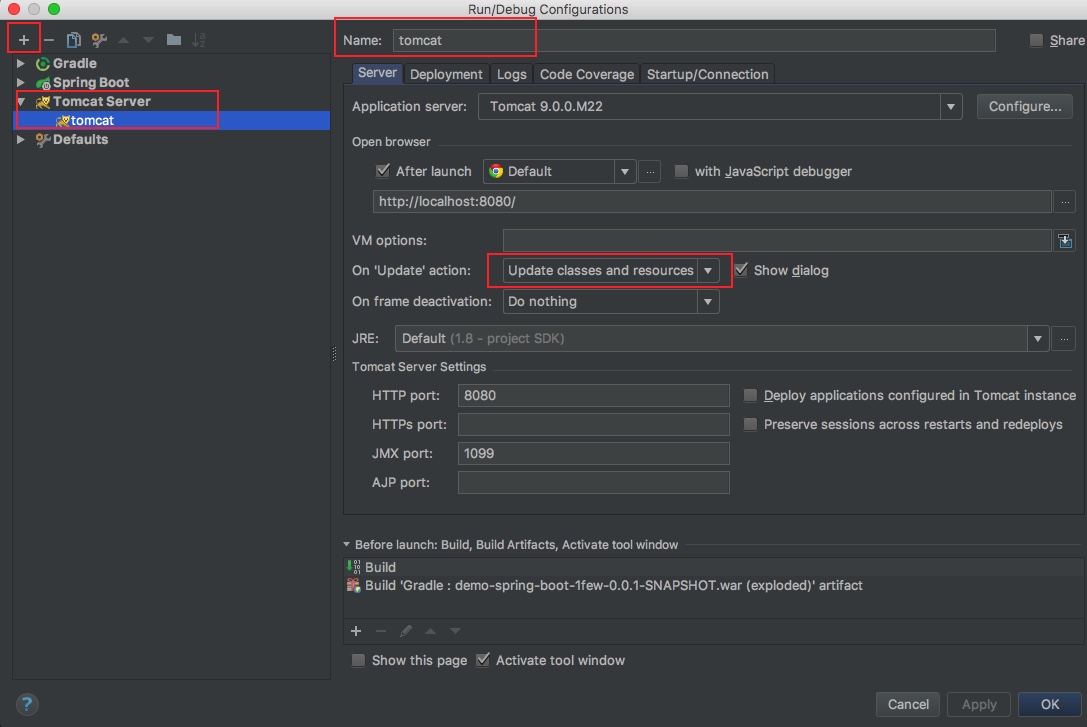This screenshot has width=1087, height=727.
Task: Remove the selected before-launch task
Action: 381,631
